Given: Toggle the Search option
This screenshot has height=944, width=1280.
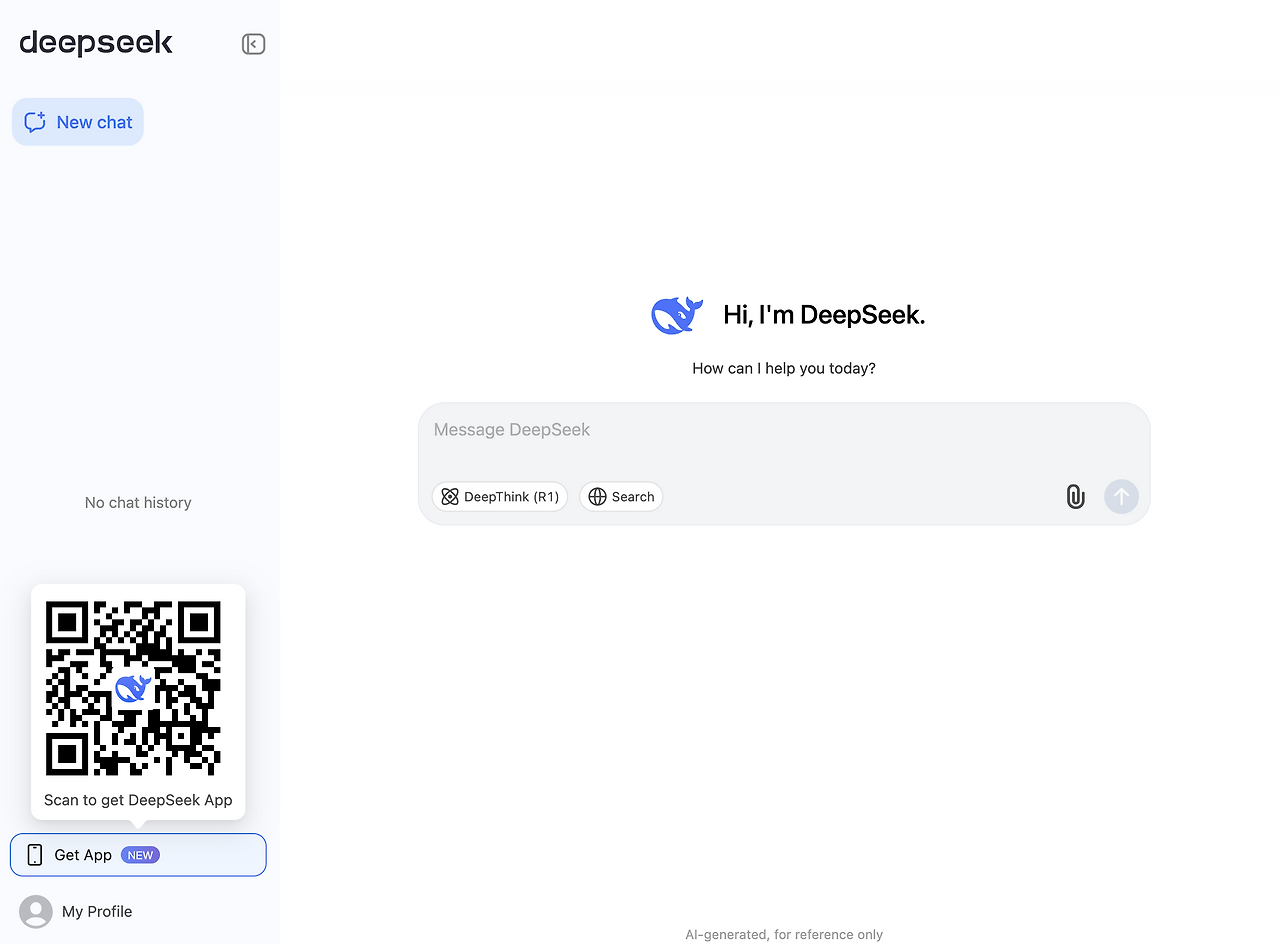Looking at the screenshot, I should (621, 497).
